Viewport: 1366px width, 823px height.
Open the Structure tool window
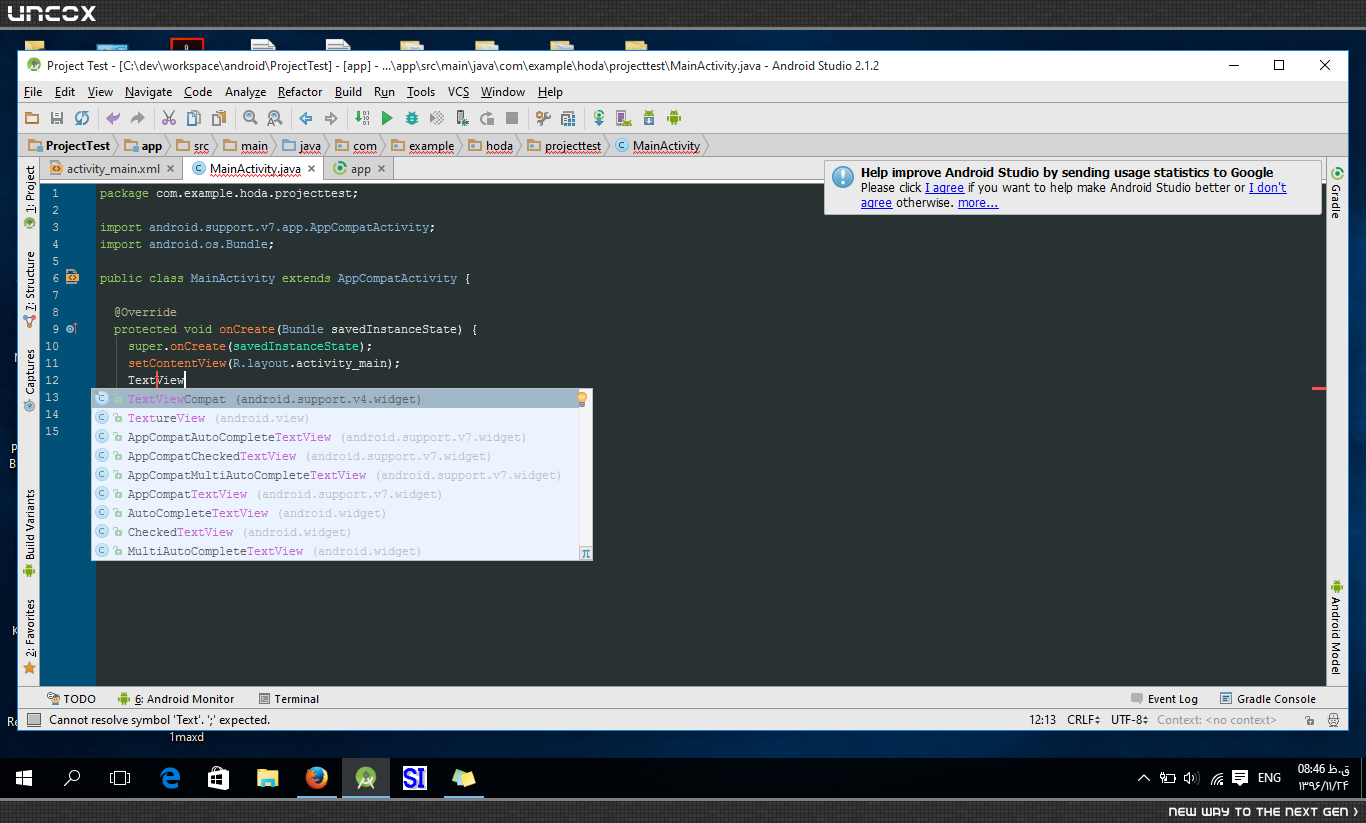coord(29,290)
